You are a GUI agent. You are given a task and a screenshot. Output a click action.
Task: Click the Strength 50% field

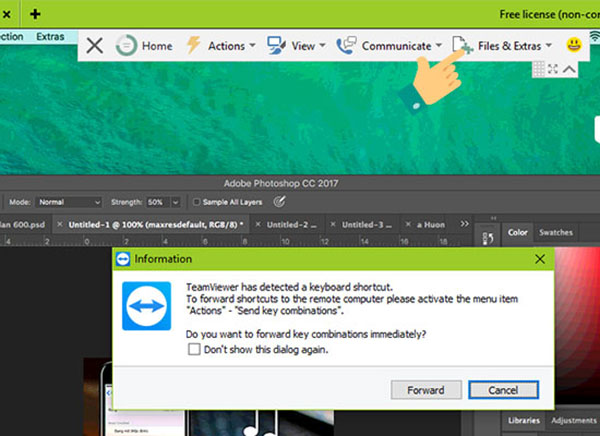(x=157, y=202)
